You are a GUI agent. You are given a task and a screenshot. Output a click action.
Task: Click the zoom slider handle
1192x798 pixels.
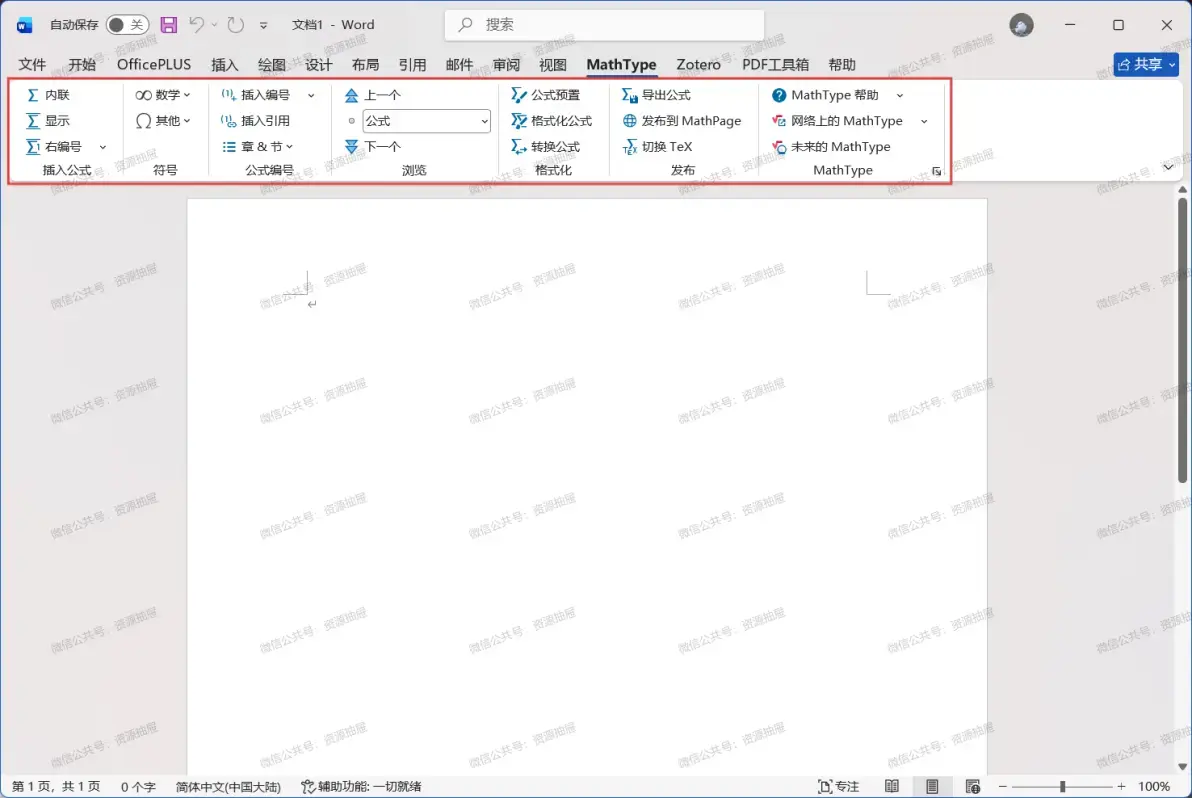pos(1063,787)
